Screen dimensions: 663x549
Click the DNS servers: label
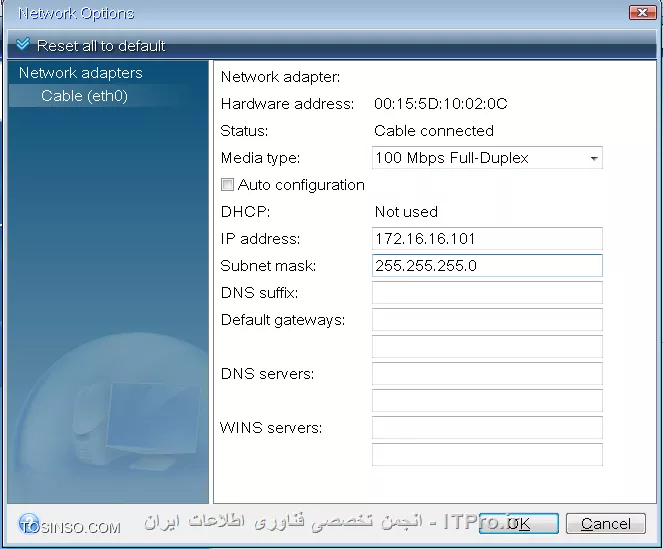[x=267, y=374]
